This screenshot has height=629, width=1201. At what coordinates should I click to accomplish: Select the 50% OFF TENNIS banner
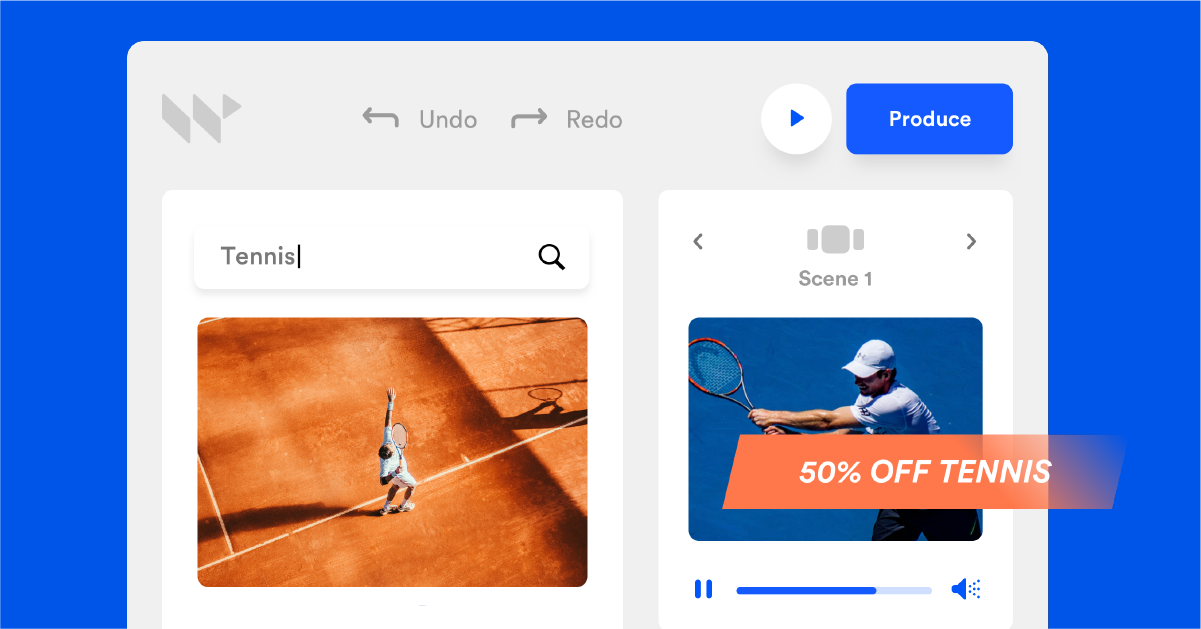click(x=924, y=472)
